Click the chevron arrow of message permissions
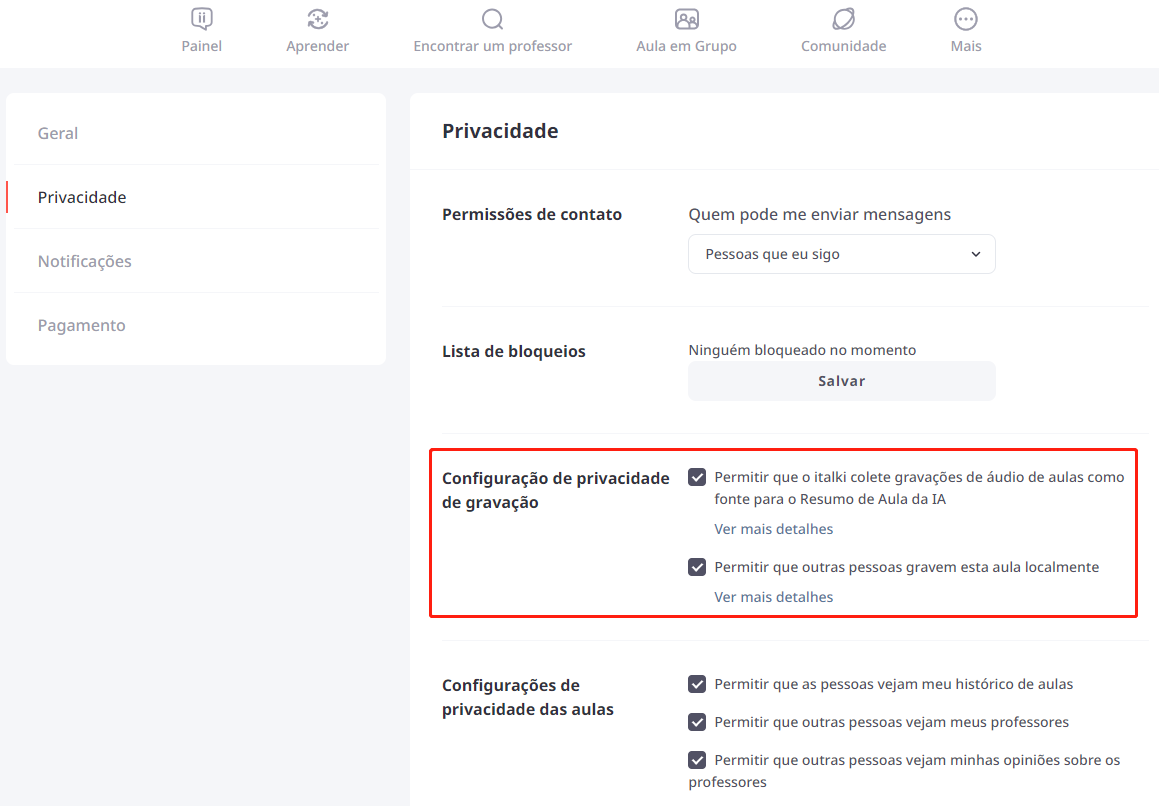The height and width of the screenshot is (806, 1159). [976, 254]
